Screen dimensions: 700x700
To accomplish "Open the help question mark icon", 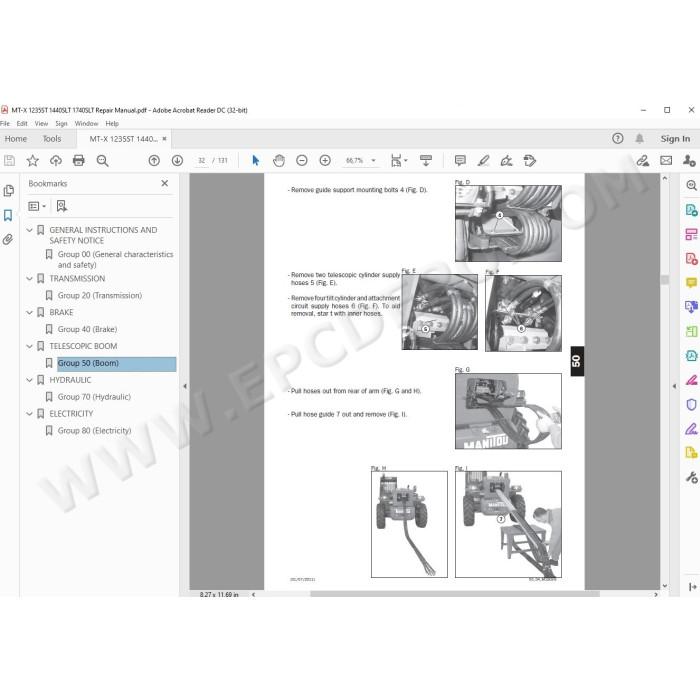I will click(x=617, y=138).
